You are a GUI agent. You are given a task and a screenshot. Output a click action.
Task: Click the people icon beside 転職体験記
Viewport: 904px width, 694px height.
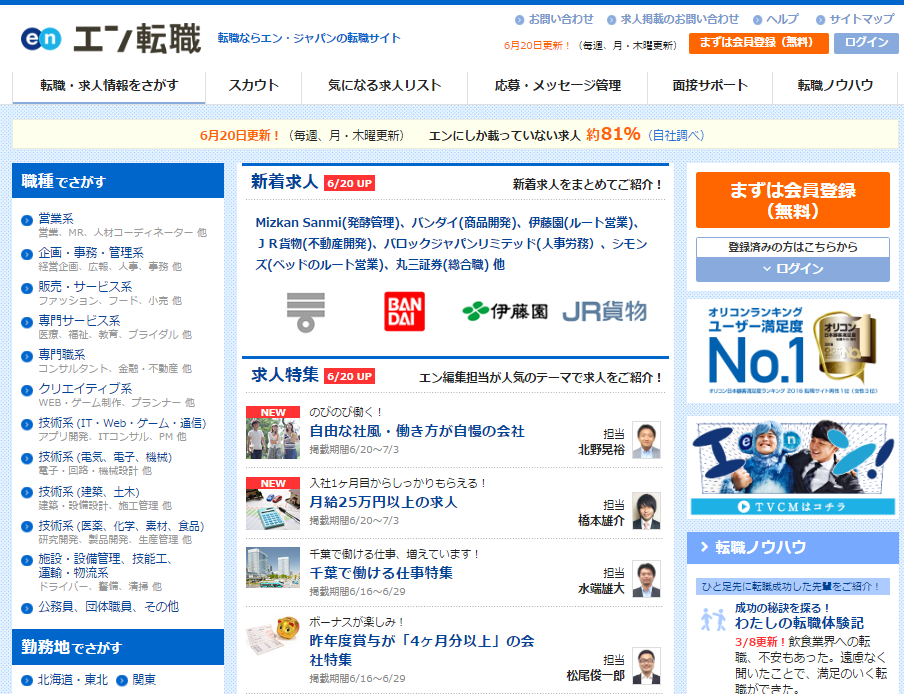(713, 618)
